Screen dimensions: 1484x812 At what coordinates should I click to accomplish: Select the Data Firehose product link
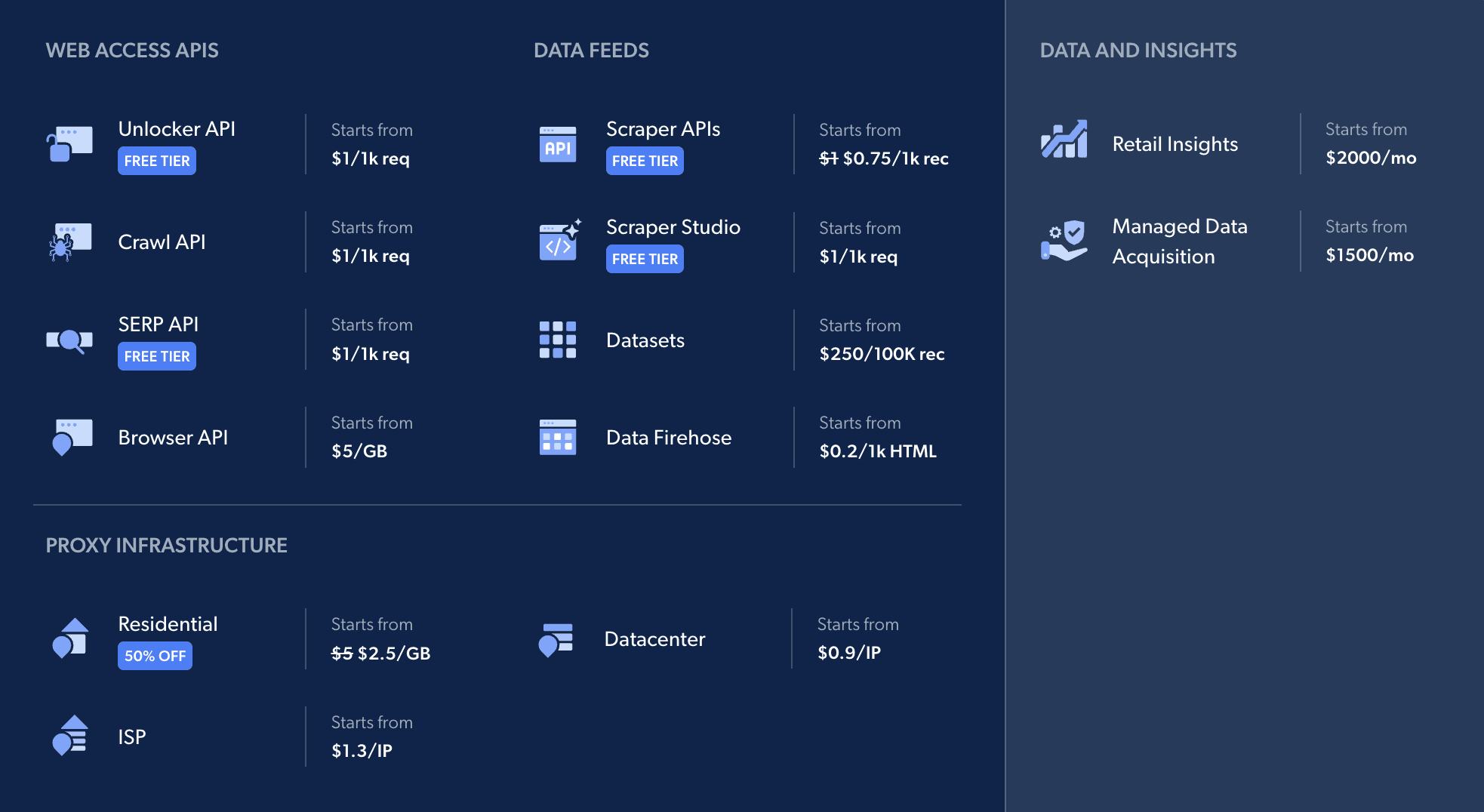tap(669, 438)
